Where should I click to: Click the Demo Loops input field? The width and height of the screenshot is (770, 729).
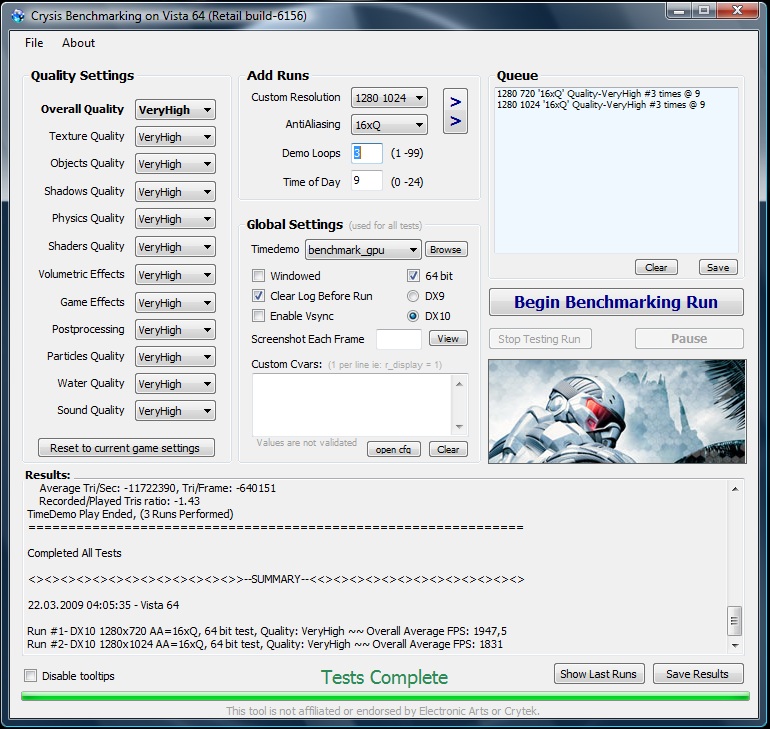[367, 153]
